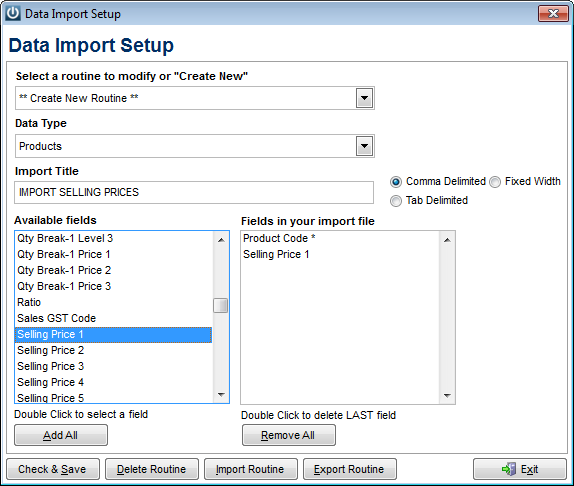574x486 pixels.
Task: Select Qty Break-1 Price 3 field
Action: pyautogui.click(x=113, y=286)
